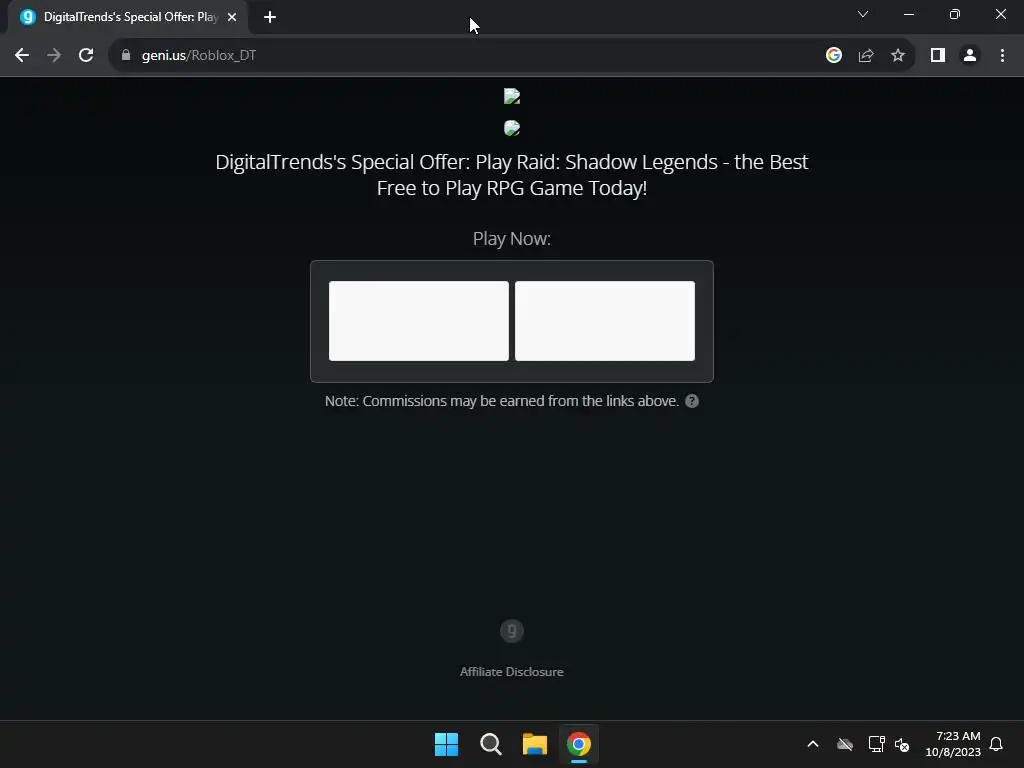Open the Chrome profile menu
This screenshot has height=768, width=1024.
970,56
